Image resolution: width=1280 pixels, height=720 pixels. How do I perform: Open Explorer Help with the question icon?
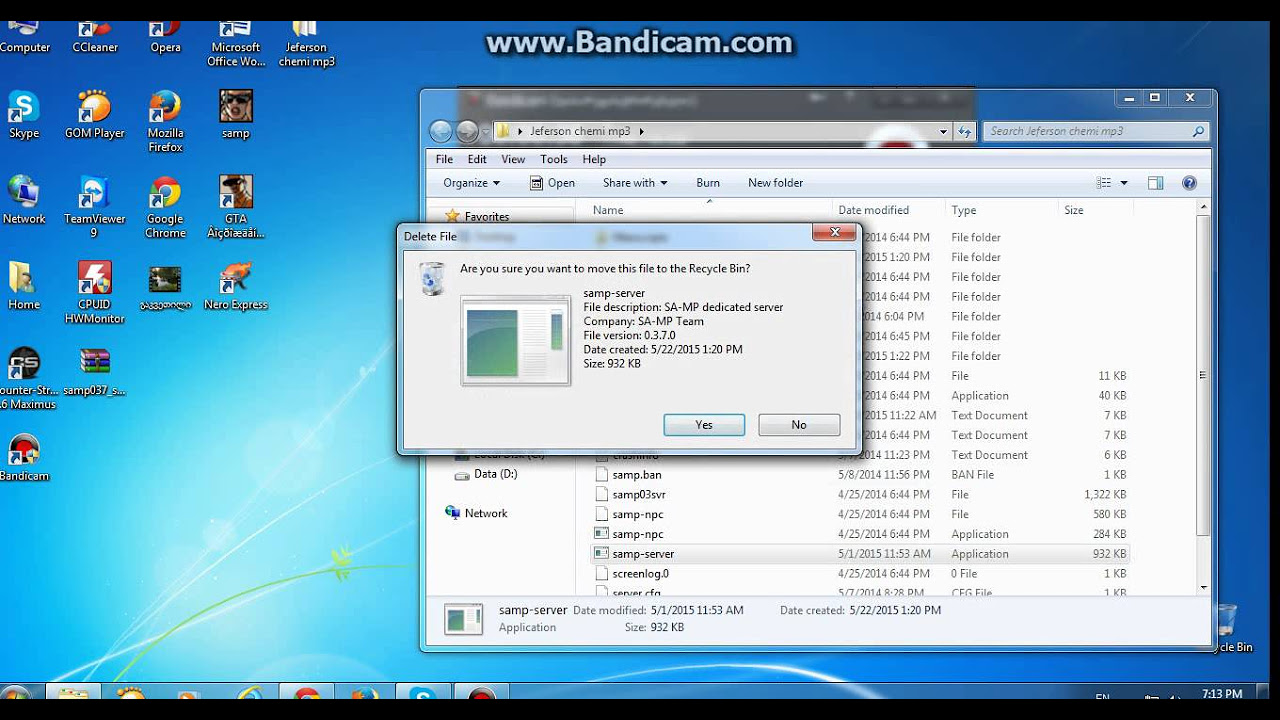[x=1189, y=183]
